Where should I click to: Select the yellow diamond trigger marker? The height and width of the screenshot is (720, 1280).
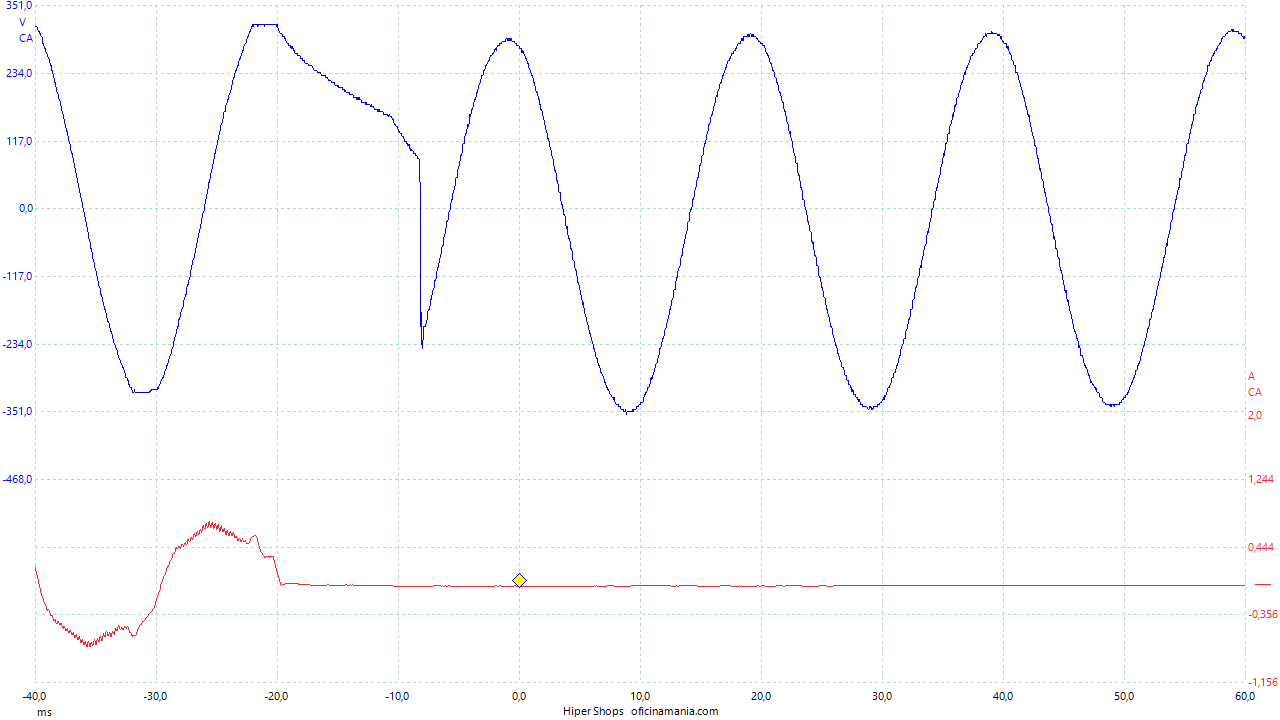(519, 580)
